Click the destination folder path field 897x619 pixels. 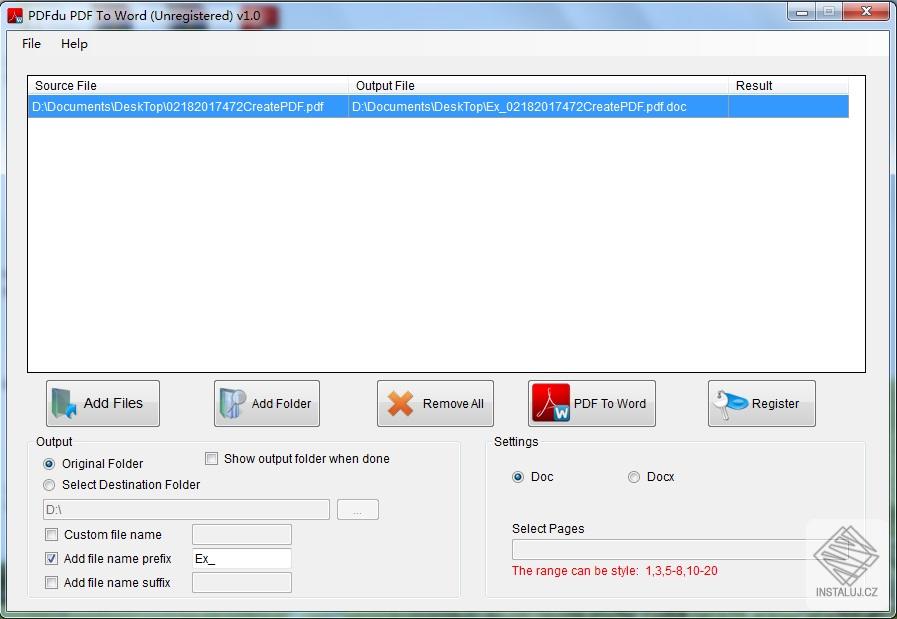(x=186, y=510)
